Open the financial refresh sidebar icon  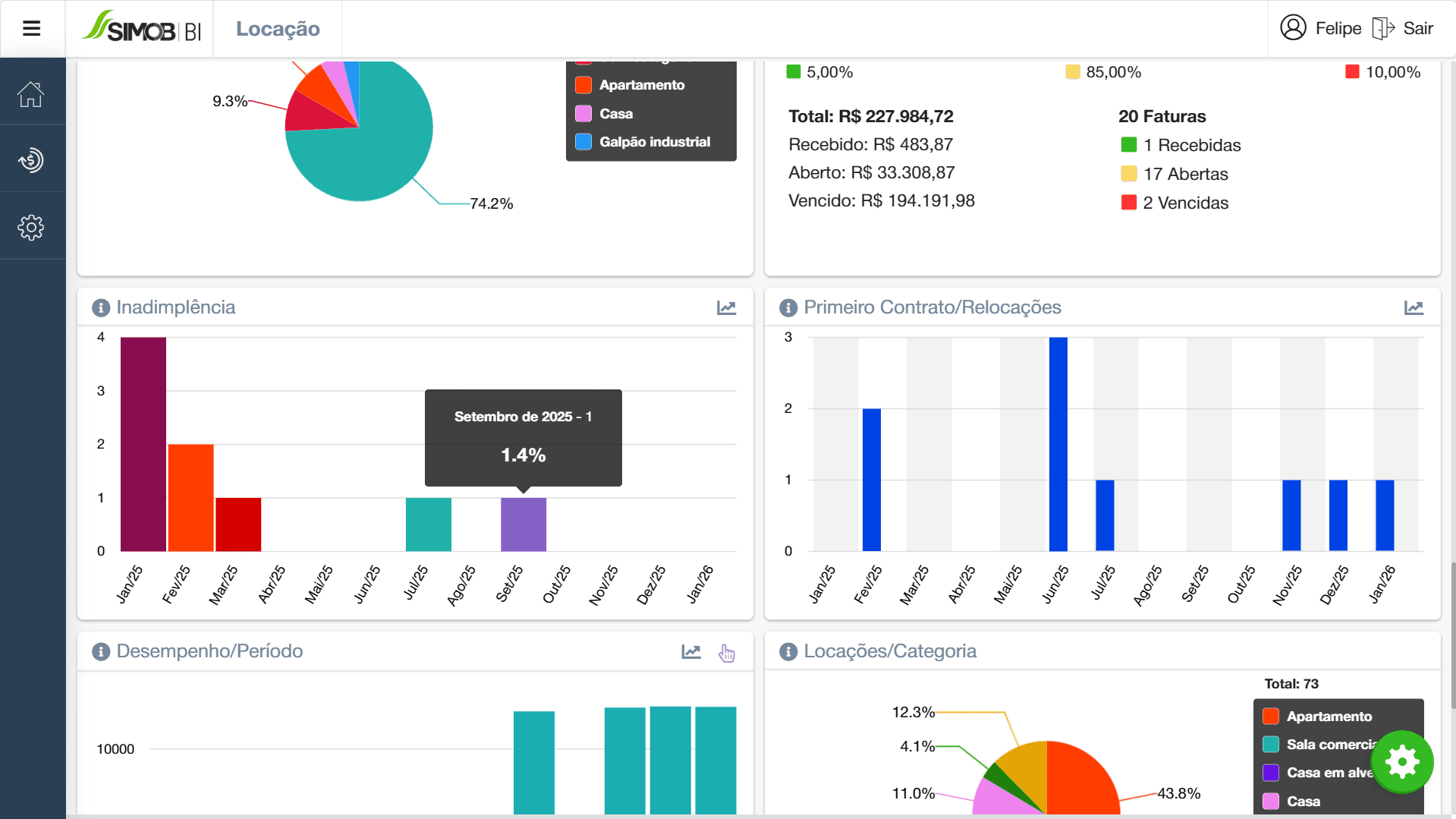click(x=31, y=160)
